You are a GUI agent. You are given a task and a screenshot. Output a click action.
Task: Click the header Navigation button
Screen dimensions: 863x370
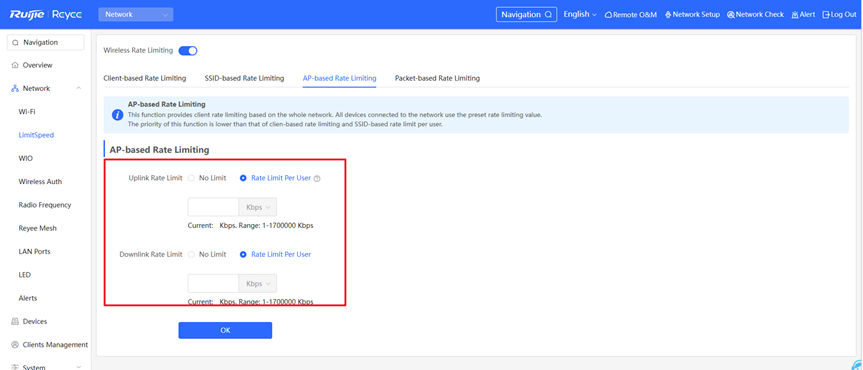(x=527, y=15)
